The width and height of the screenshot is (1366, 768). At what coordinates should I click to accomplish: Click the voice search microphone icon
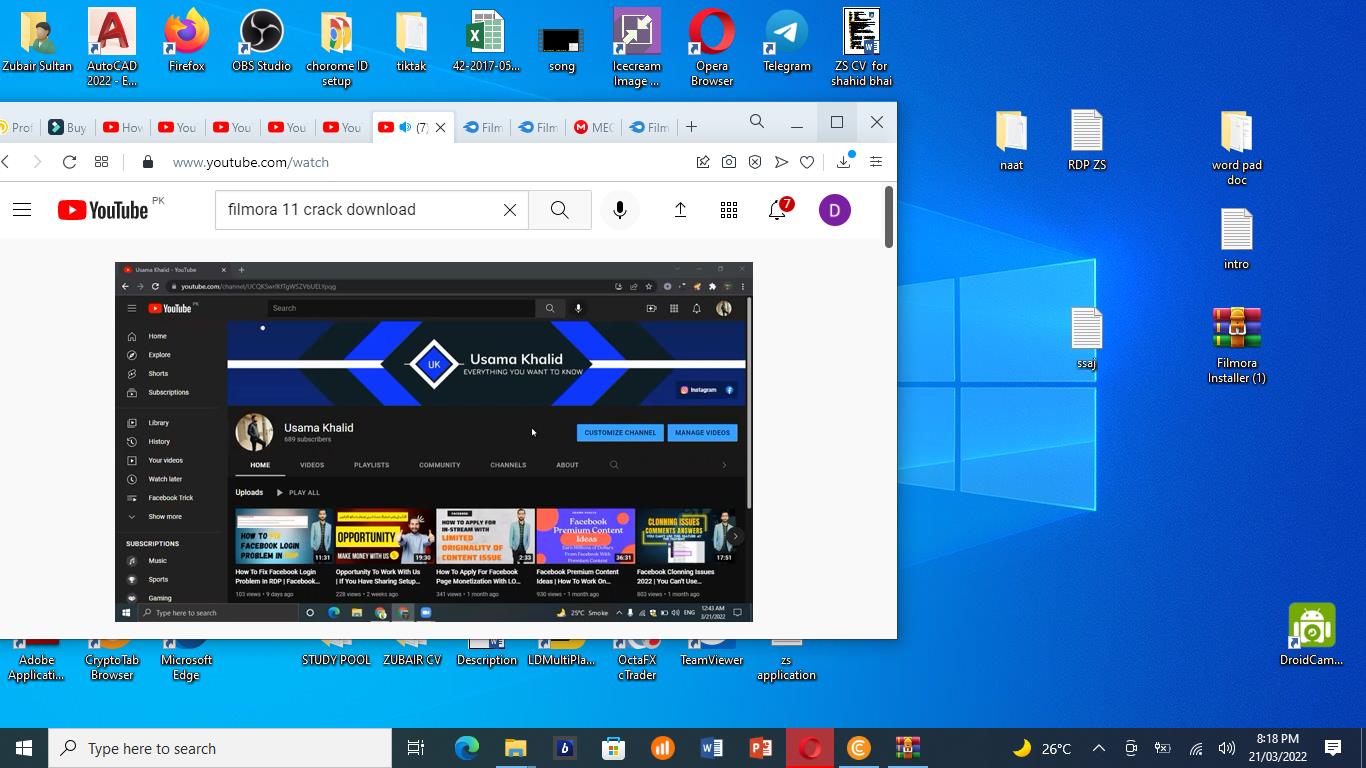coord(619,210)
